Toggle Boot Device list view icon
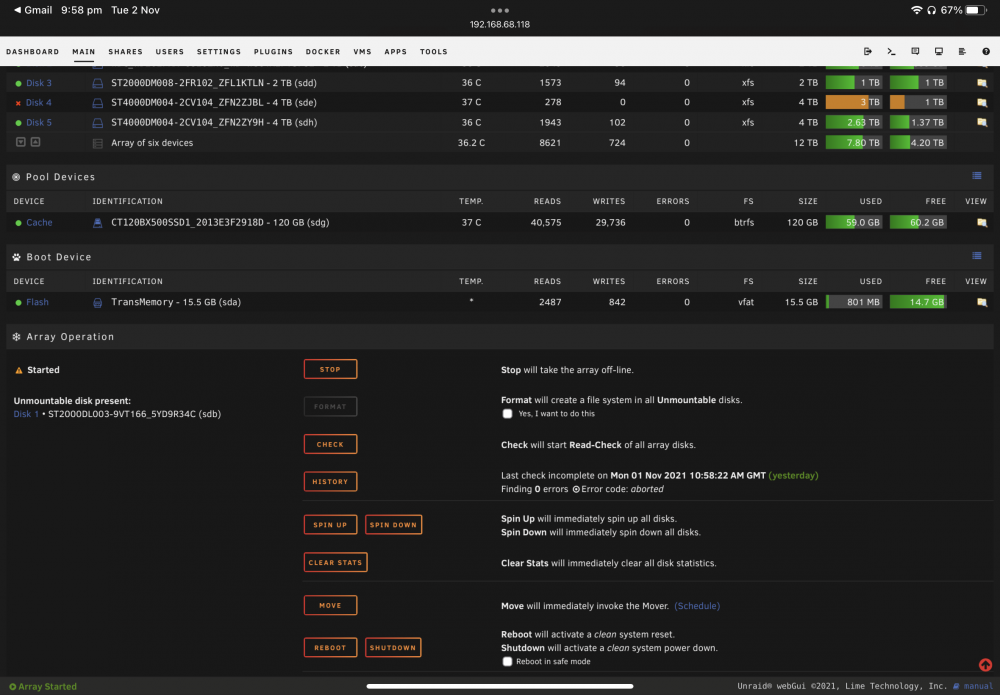Viewport: 1000px width, 695px height. tap(976, 256)
